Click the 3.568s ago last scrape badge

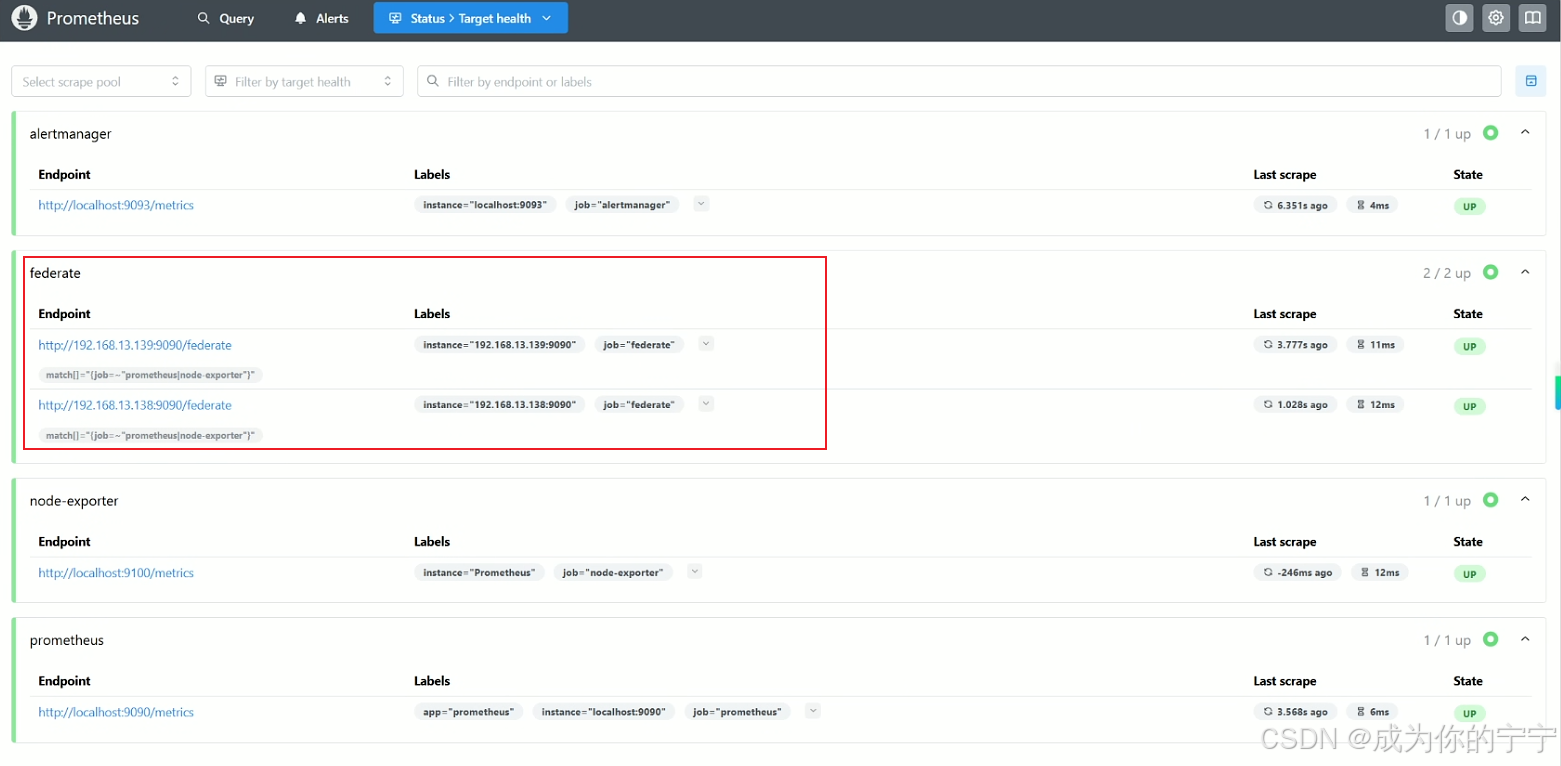(1295, 712)
